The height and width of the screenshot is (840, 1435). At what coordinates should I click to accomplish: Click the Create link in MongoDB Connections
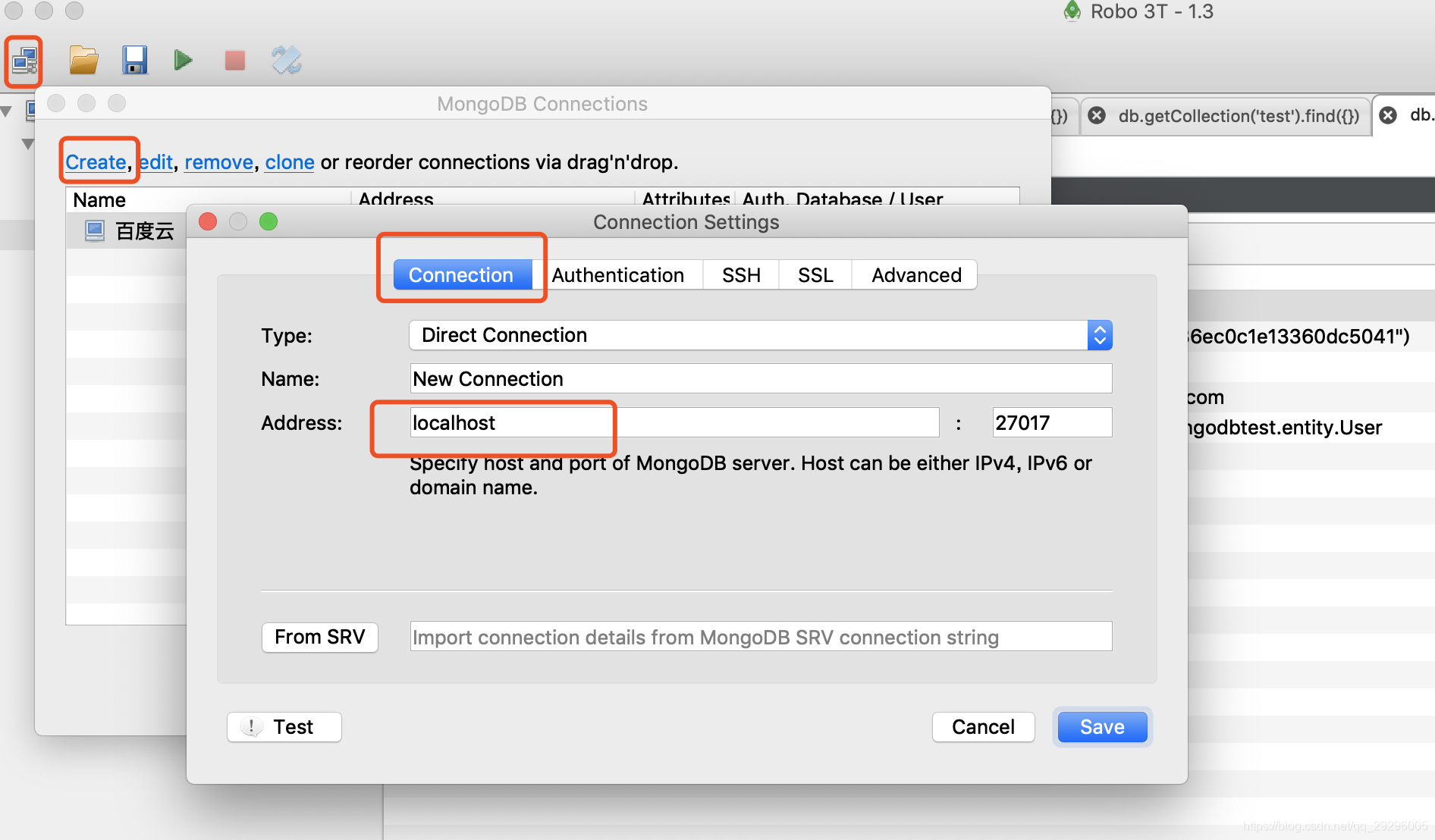pos(96,162)
